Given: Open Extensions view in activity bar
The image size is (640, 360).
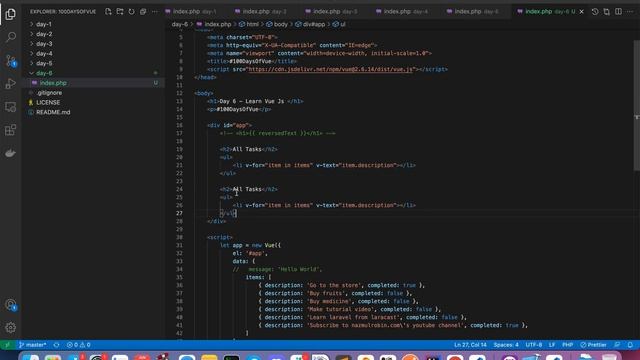Looking at the screenshot, I should pos(11,130).
